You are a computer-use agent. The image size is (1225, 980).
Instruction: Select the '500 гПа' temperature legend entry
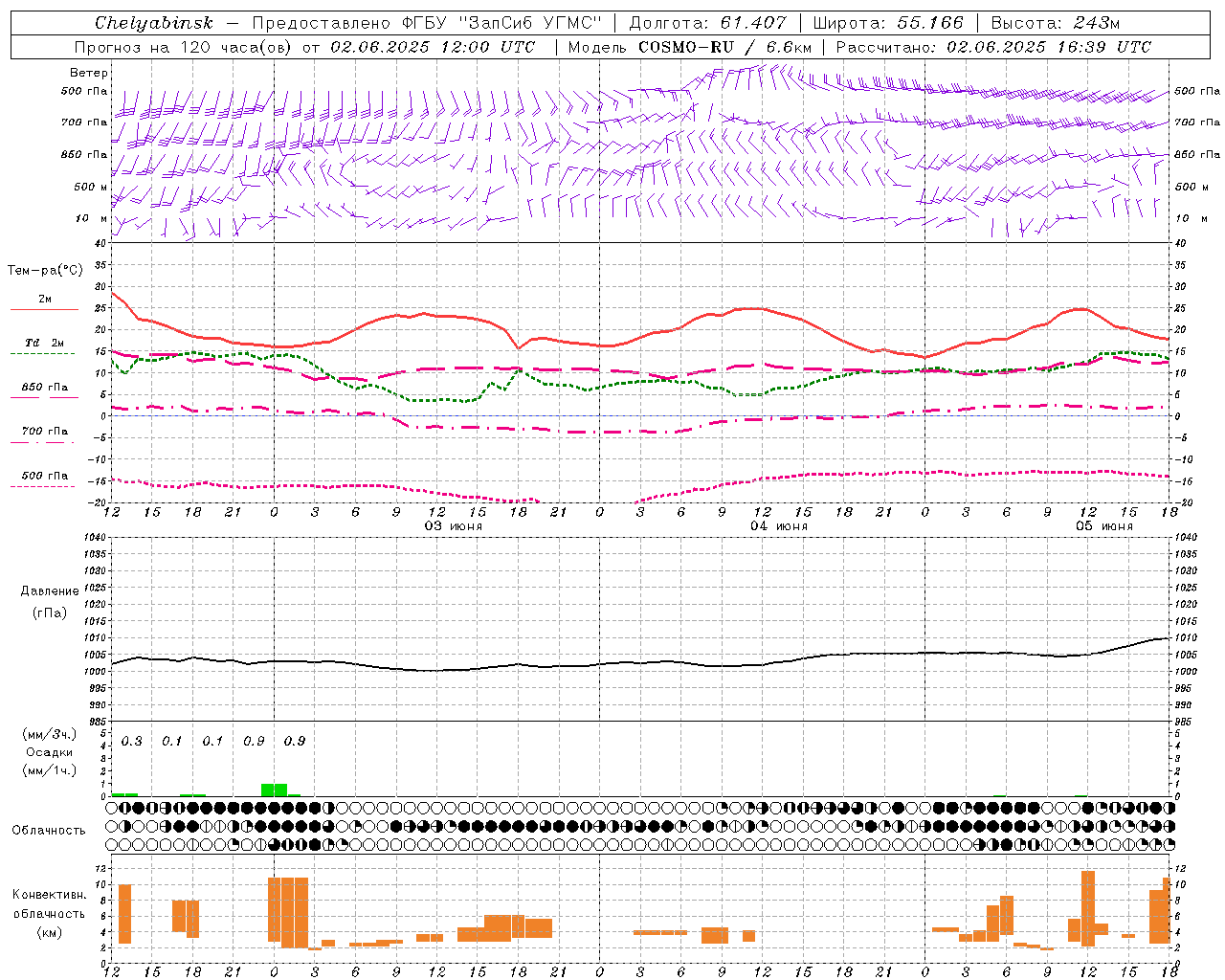tap(45, 476)
